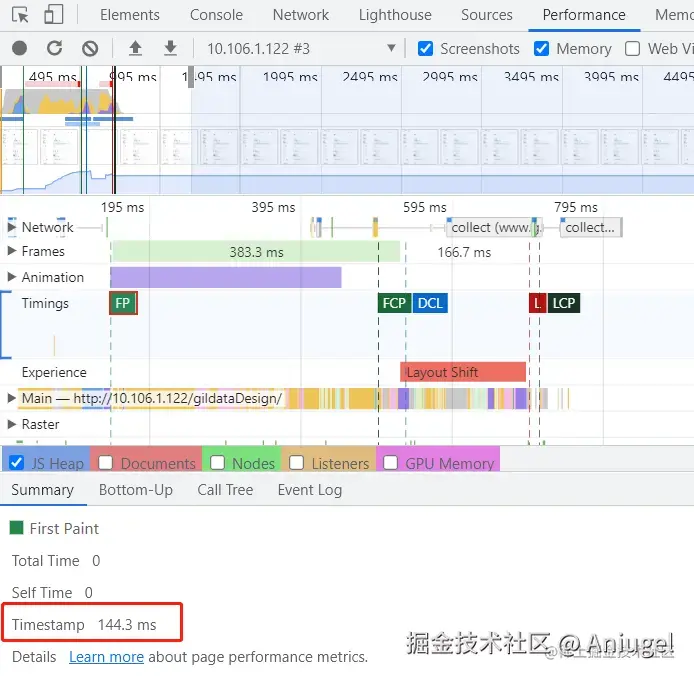Click the purple Animation bar

coord(226,277)
